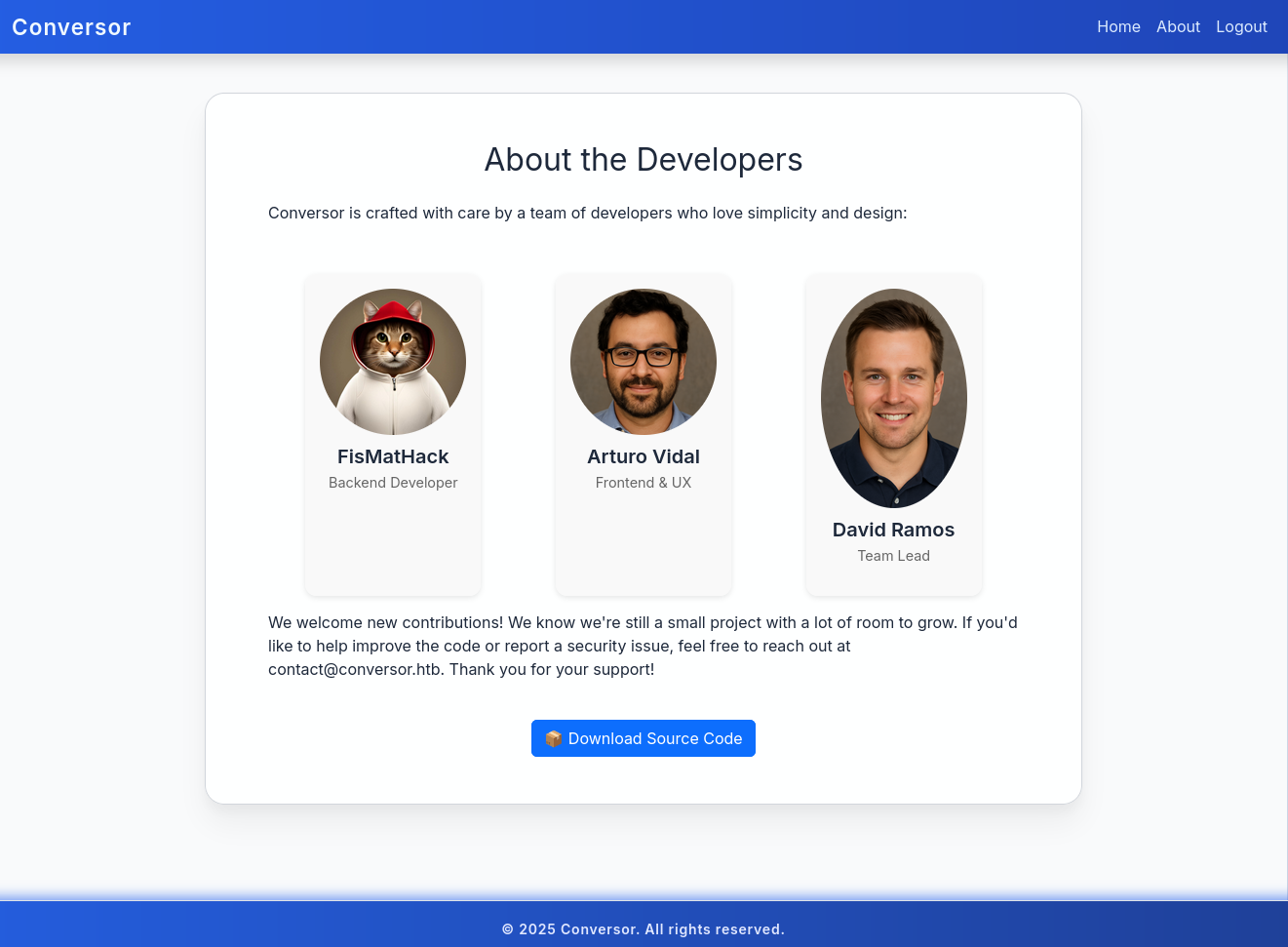Click the Backend Developer role label

point(393,483)
